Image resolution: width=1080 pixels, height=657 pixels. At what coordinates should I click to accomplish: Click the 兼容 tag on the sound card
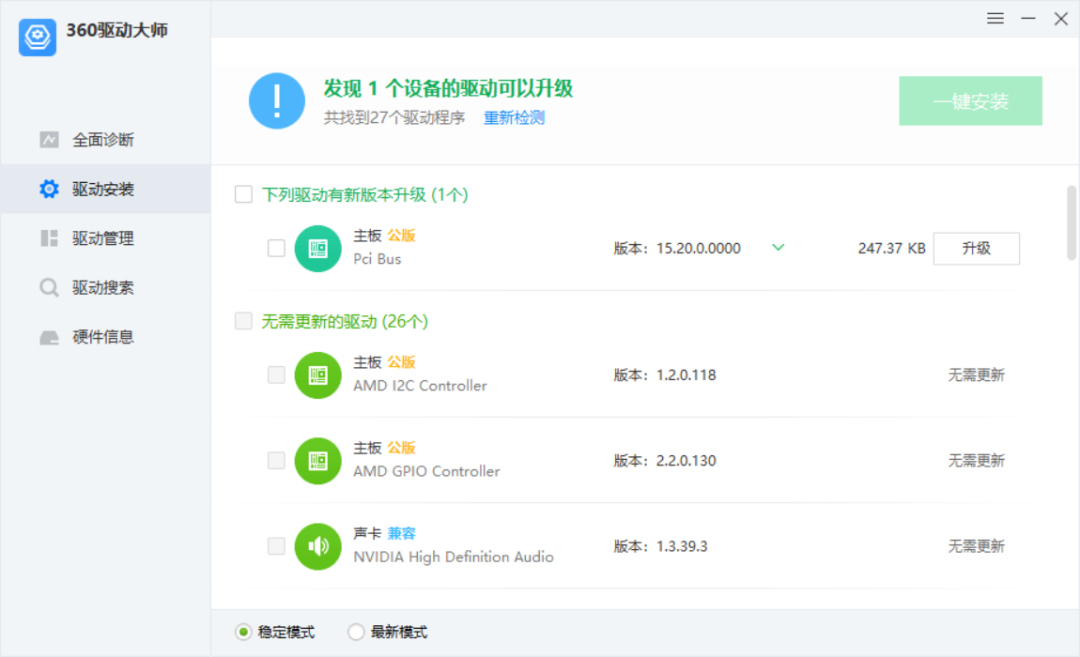[x=402, y=533]
